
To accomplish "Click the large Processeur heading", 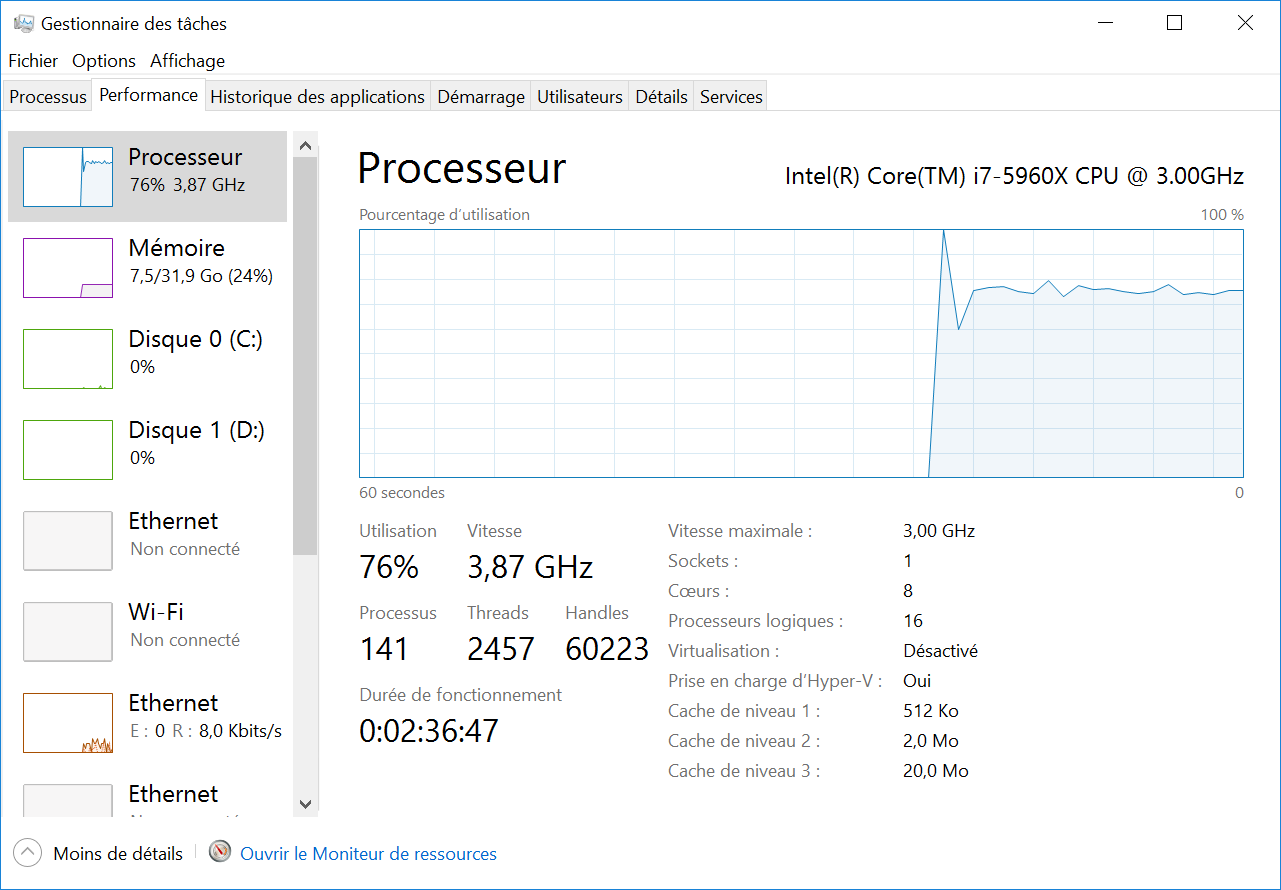I will (462, 168).
